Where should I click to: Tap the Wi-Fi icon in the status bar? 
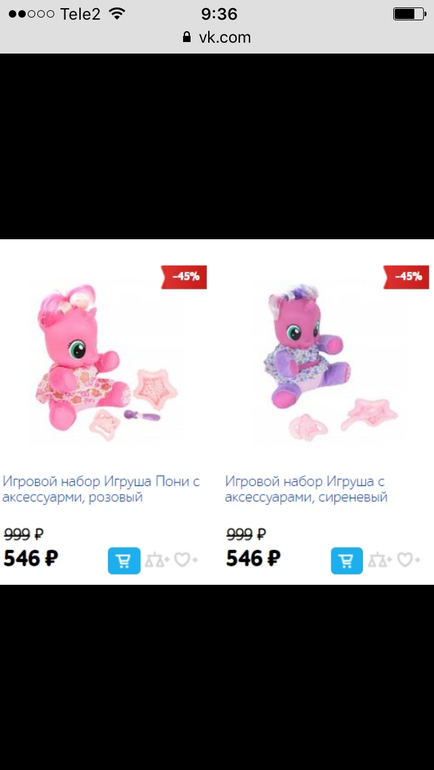tap(117, 14)
